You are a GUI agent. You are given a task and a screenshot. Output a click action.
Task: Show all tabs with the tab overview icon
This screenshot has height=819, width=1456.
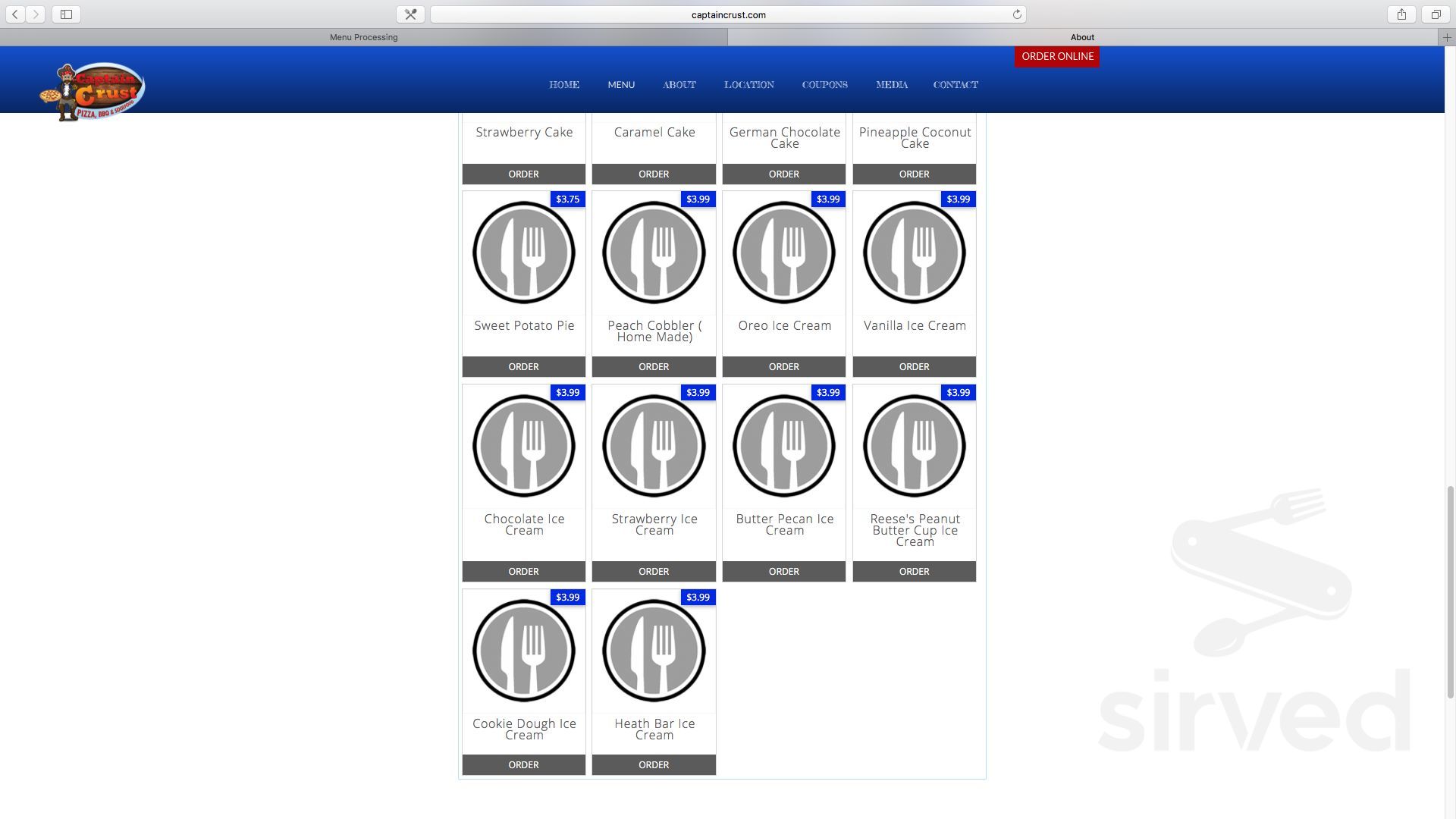1436,14
